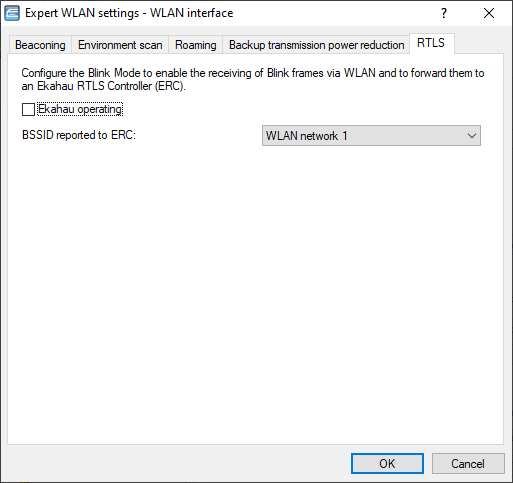This screenshot has height=483, width=513.
Task: Open the Environment scan tab
Action: pos(120,45)
